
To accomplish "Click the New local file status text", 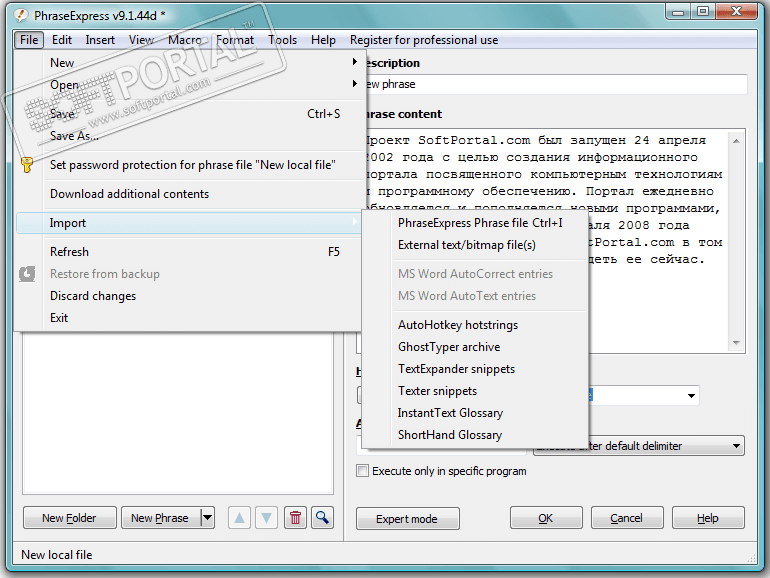I will tap(57, 555).
